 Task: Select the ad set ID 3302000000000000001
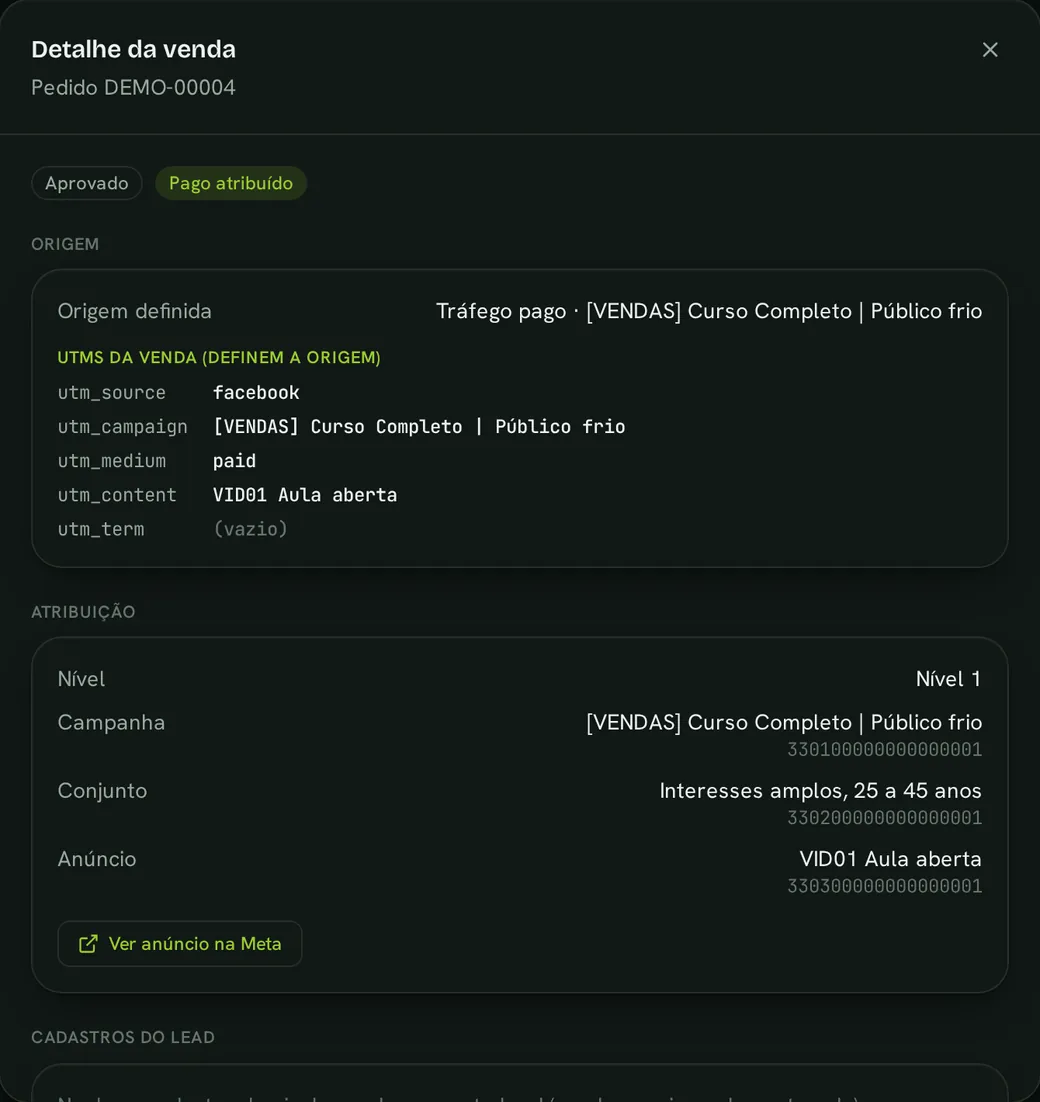click(884, 818)
